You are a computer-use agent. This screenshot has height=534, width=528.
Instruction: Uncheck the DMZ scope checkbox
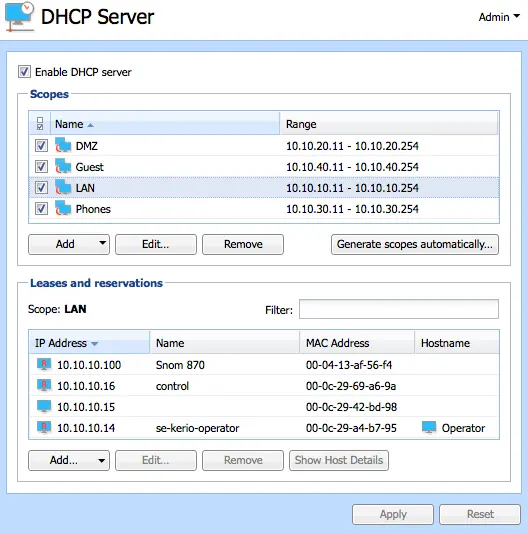[x=41, y=146]
